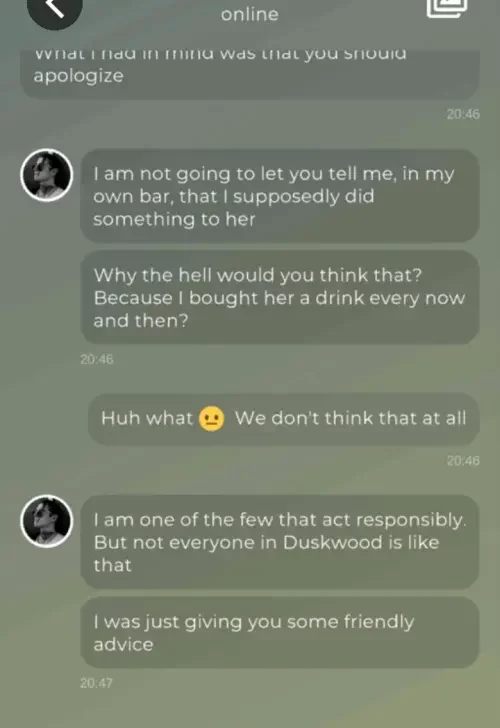Tap 20:46 timestamp under 'Huh what' message
Screen dimensions: 500x728
pyautogui.click(x=463, y=461)
